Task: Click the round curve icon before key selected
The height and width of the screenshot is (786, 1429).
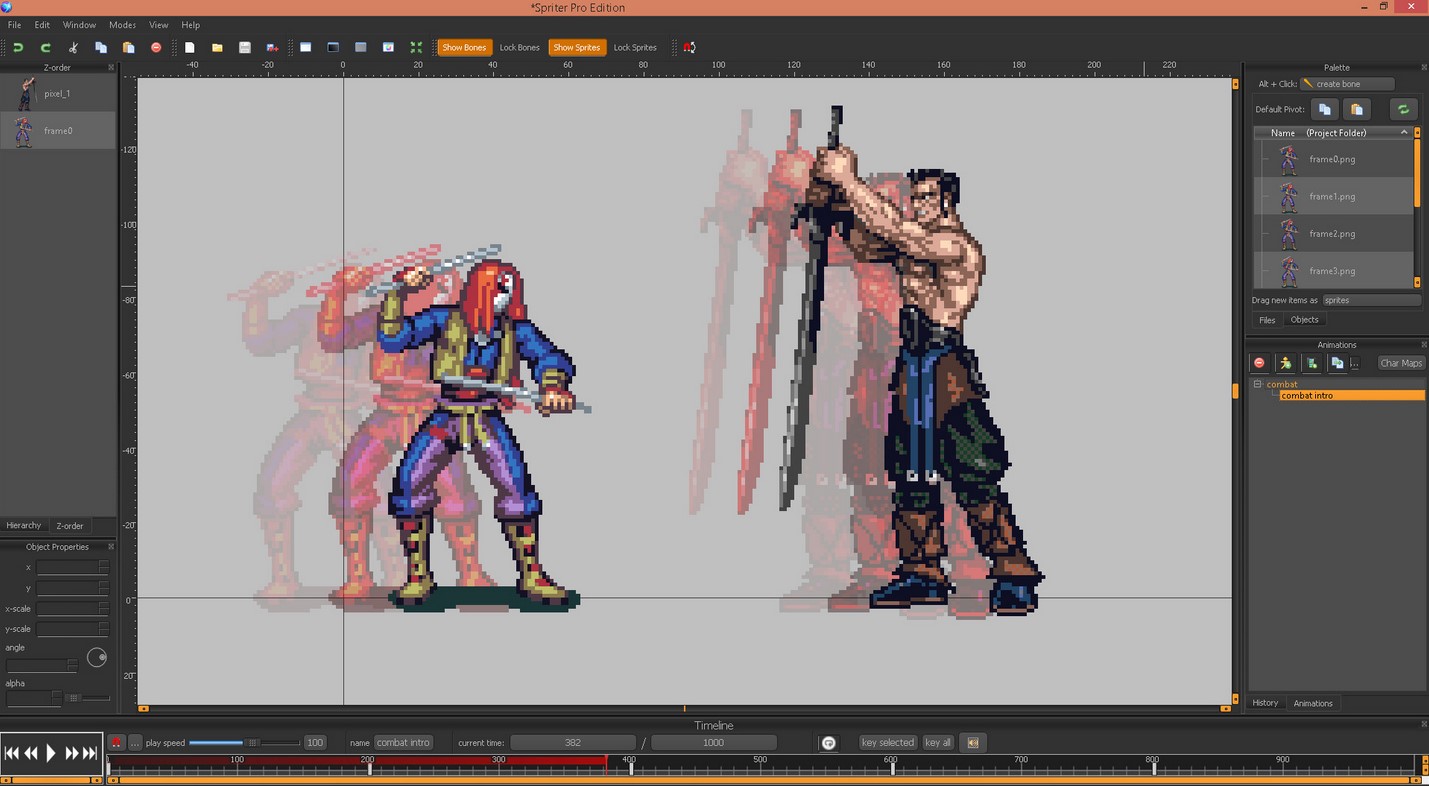Action: coord(828,742)
